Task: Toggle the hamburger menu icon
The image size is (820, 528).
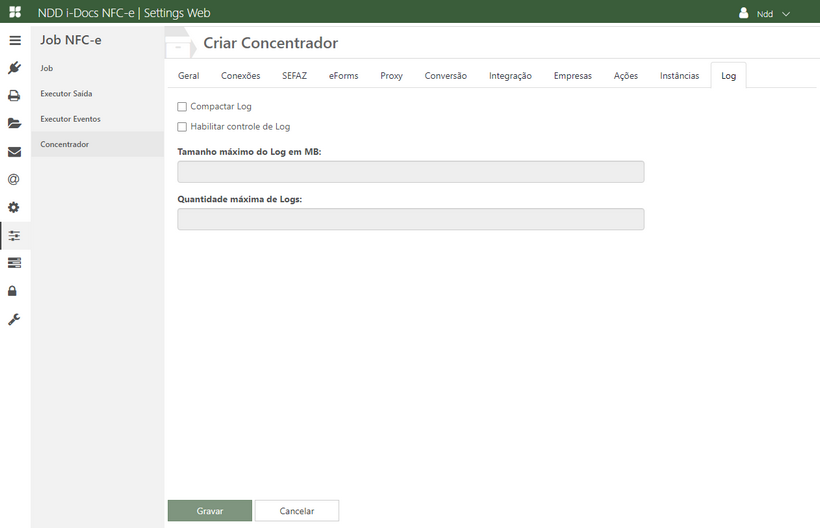Action: (x=15, y=40)
